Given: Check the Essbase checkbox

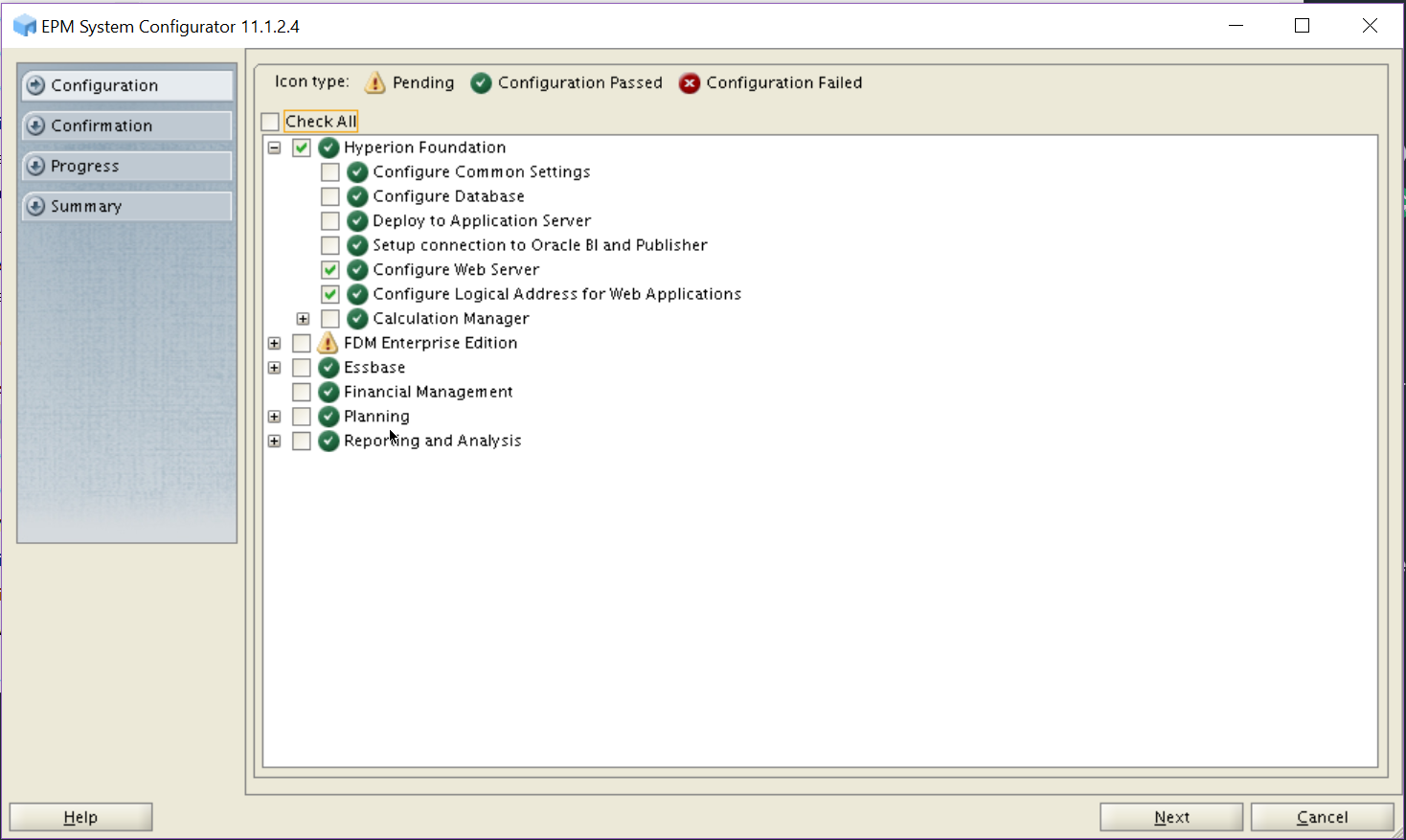Looking at the screenshot, I should pos(302,368).
